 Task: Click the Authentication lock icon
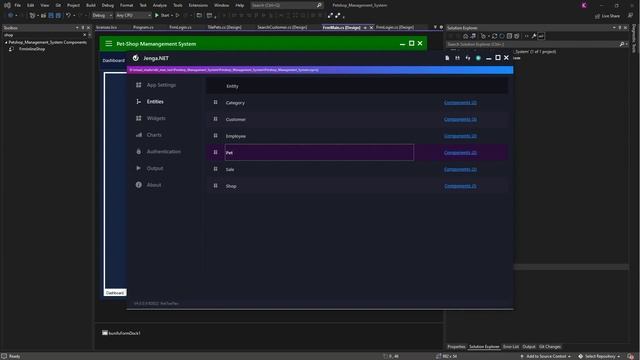[x=139, y=151]
